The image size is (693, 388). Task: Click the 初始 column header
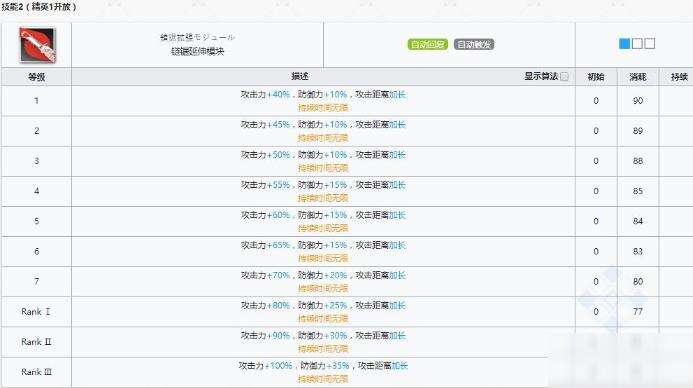pyautogui.click(x=596, y=77)
